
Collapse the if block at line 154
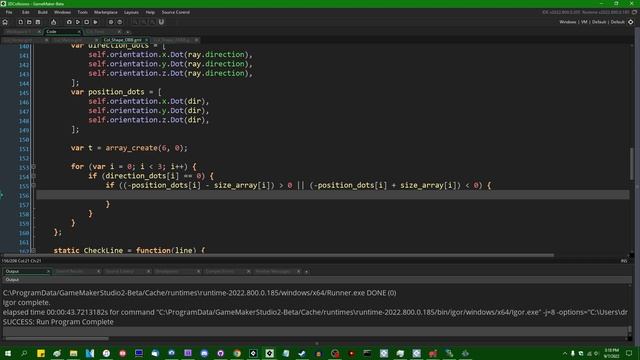[33, 176]
